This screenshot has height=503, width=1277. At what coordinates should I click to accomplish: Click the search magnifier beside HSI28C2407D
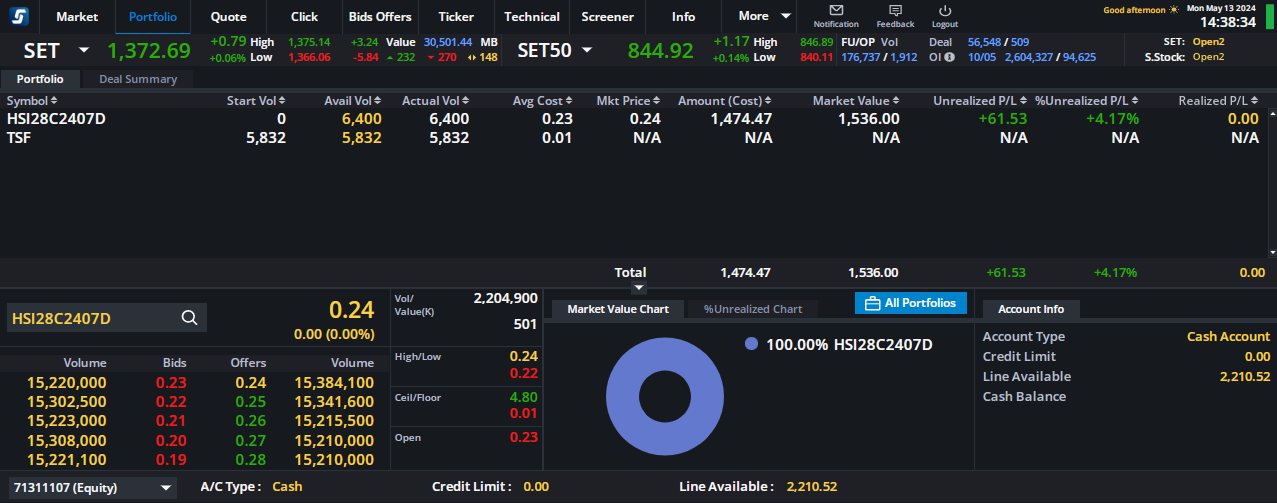pos(189,318)
